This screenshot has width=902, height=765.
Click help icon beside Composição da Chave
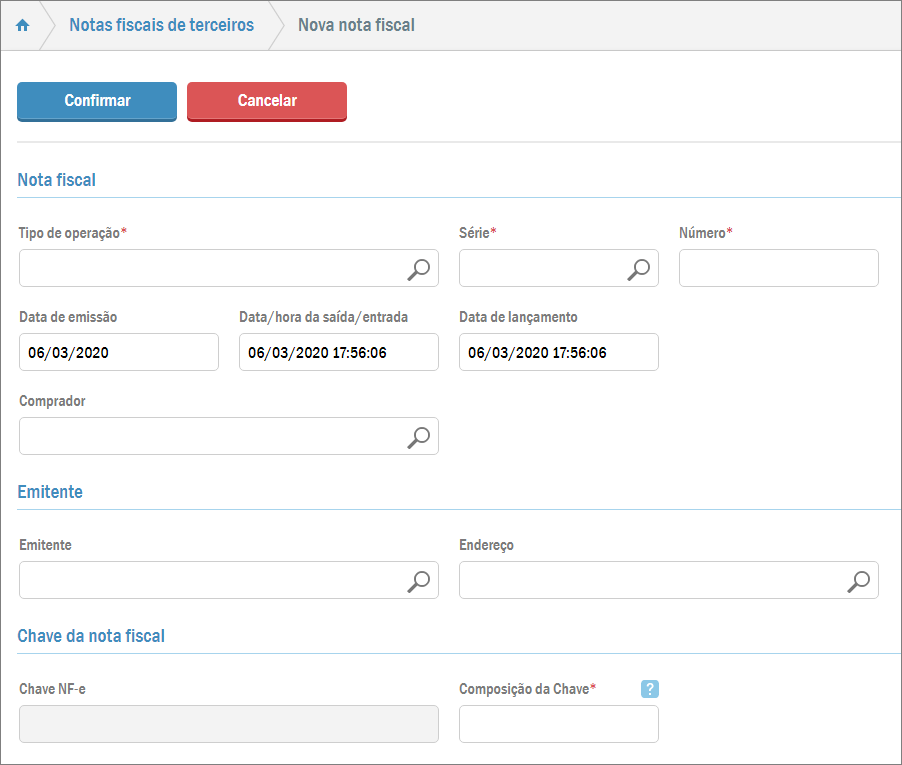(x=650, y=688)
